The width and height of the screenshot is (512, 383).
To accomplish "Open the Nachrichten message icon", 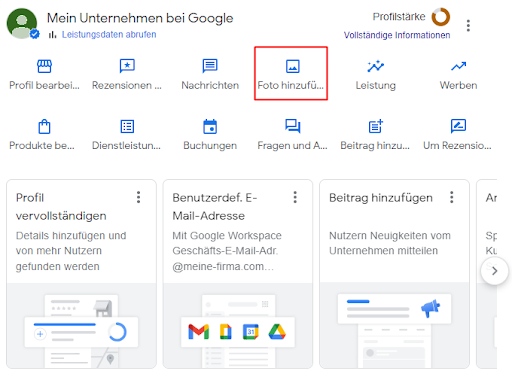I will (210, 66).
